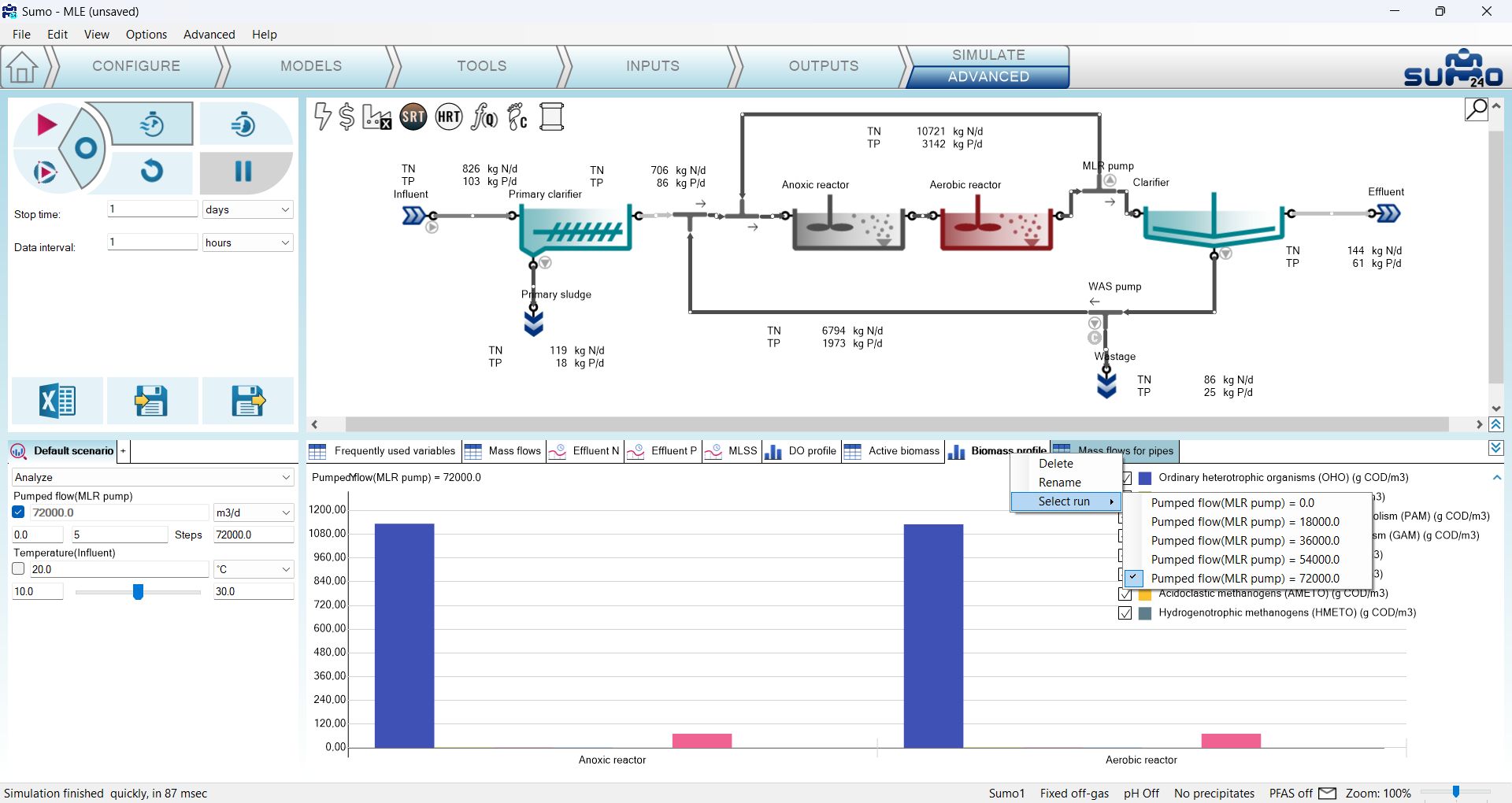Click the zoom slider handle in the status bar
The image size is (1512, 803).
(x=1455, y=792)
